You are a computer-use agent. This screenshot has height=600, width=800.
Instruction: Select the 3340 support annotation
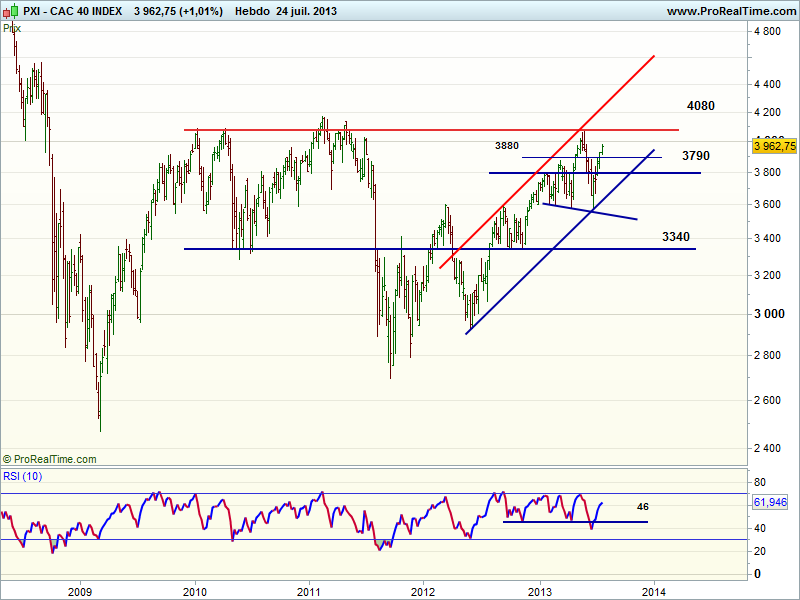click(x=676, y=236)
